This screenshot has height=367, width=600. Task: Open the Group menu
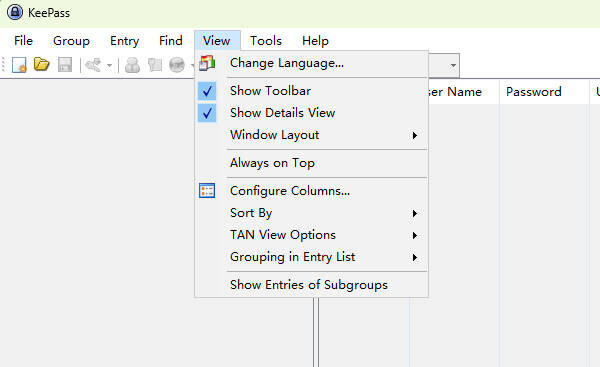point(72,41)
